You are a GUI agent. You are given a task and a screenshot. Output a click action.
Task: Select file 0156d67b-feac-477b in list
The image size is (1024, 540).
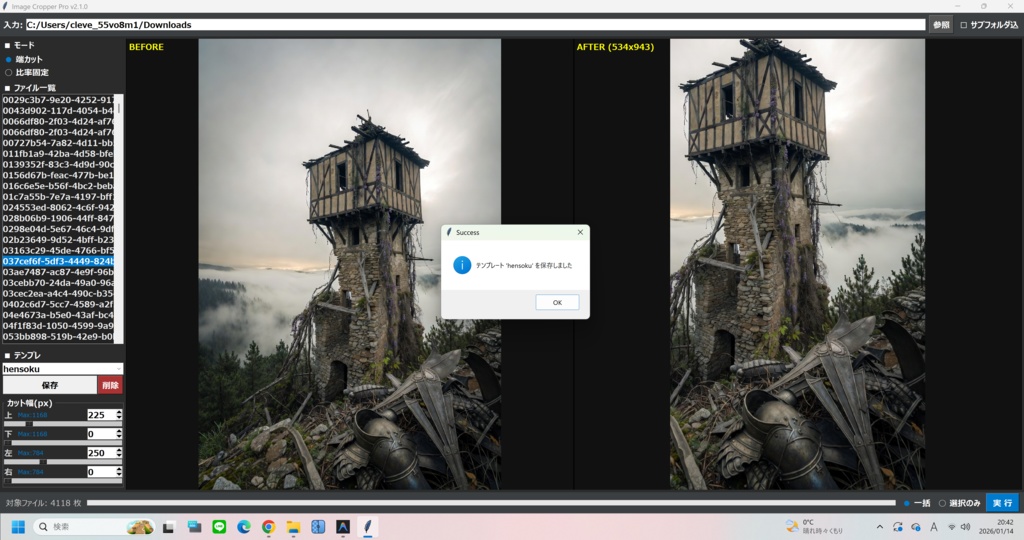pos(58,175)
